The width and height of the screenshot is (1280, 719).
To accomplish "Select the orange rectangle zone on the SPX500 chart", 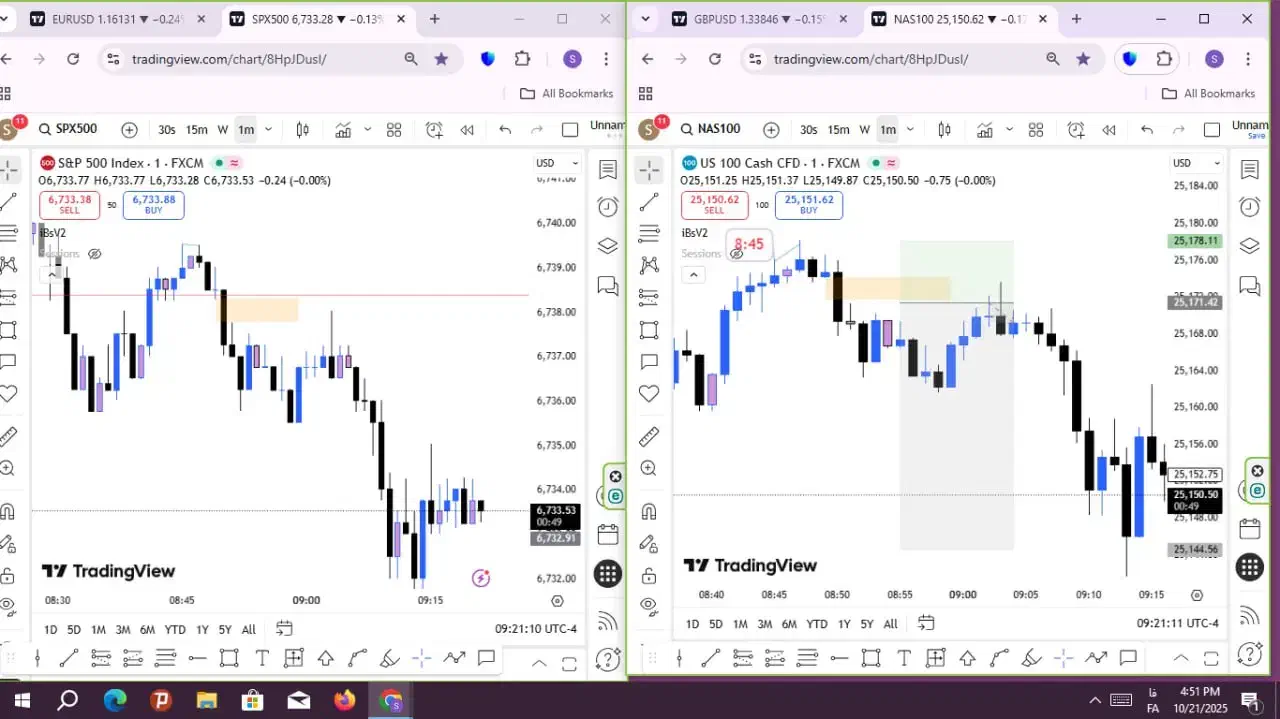I will pos(259,310).
